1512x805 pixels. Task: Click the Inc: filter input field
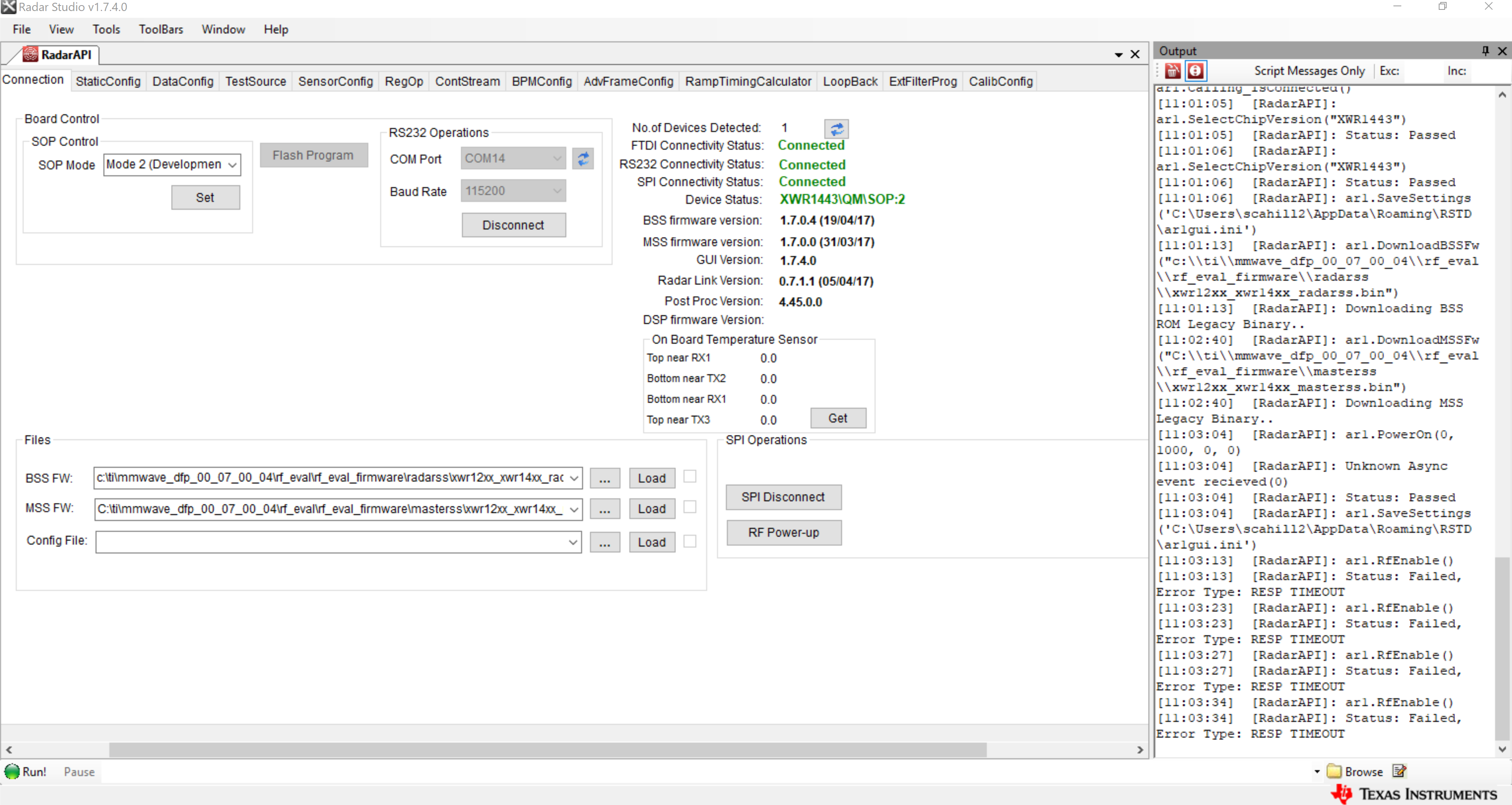coord(1488,71)
